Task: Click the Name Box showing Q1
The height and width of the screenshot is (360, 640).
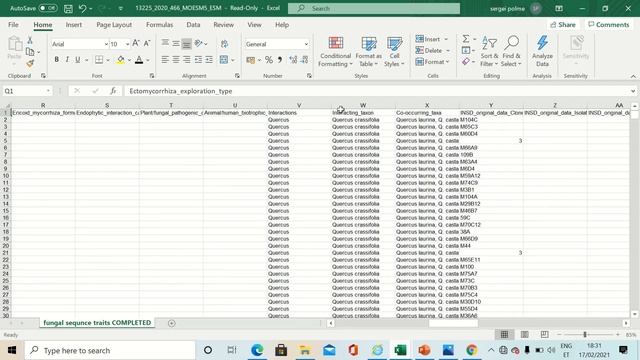Action: click(x=27, y=91)
